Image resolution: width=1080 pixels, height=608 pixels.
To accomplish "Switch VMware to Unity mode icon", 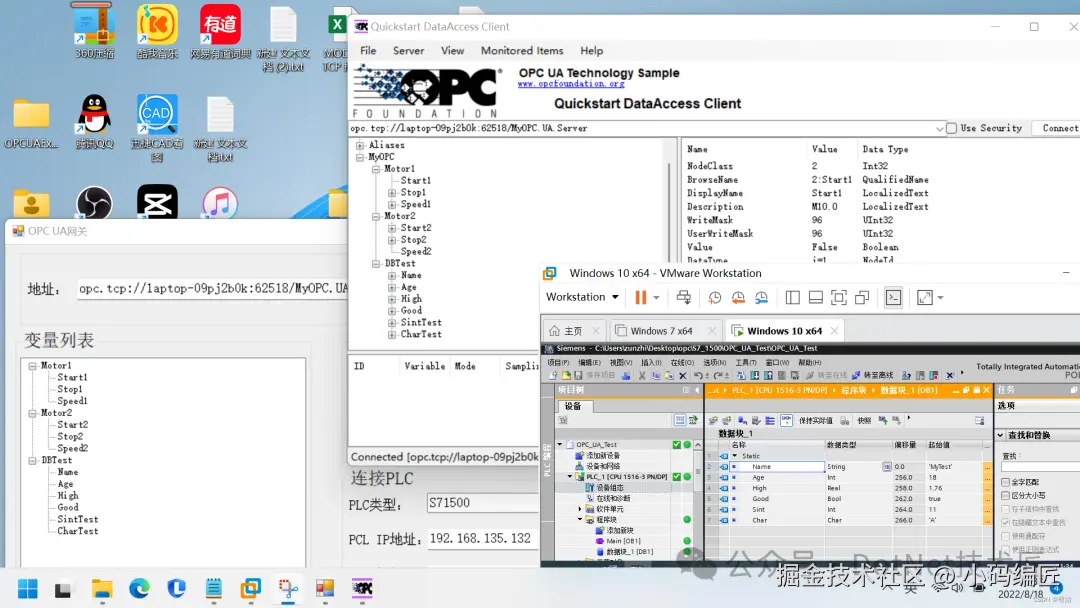I will pos(862,297).
